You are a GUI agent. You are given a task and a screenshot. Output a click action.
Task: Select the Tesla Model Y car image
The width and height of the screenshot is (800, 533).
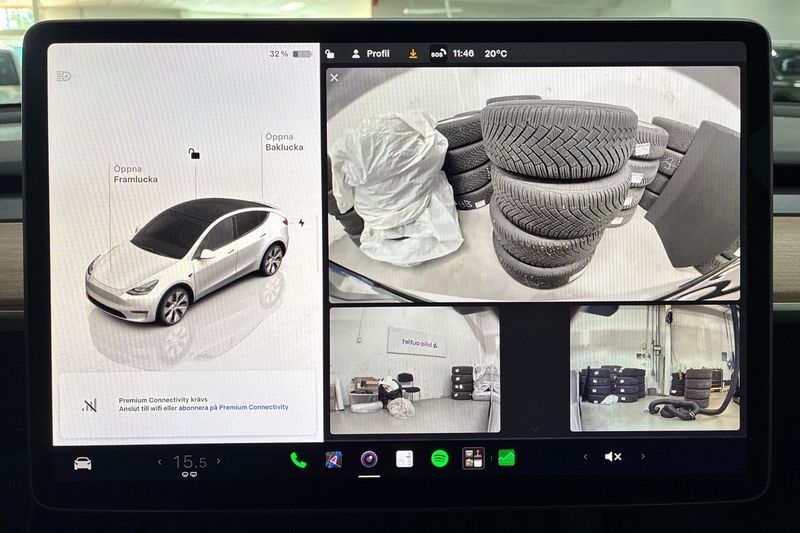tap(187, 261)
